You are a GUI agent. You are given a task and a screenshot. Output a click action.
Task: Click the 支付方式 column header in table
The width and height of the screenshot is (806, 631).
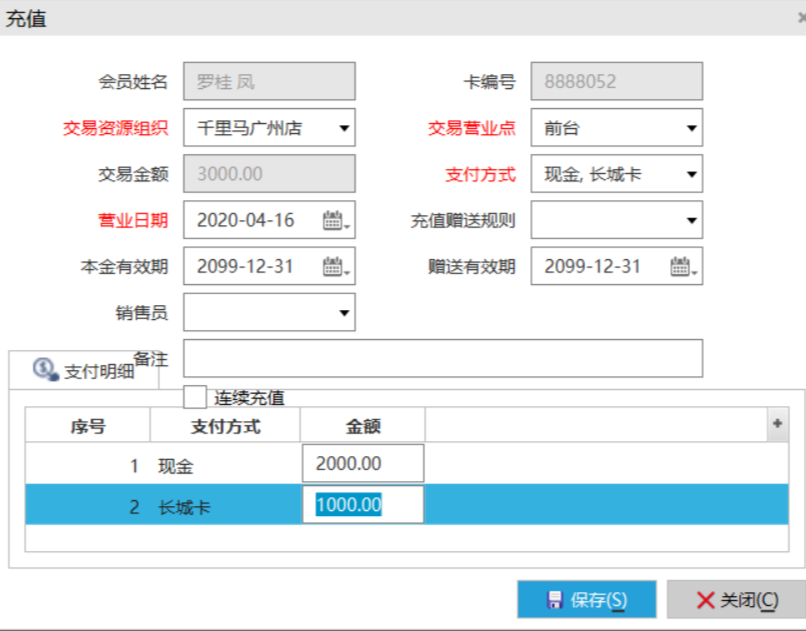[x=225, y=426]
